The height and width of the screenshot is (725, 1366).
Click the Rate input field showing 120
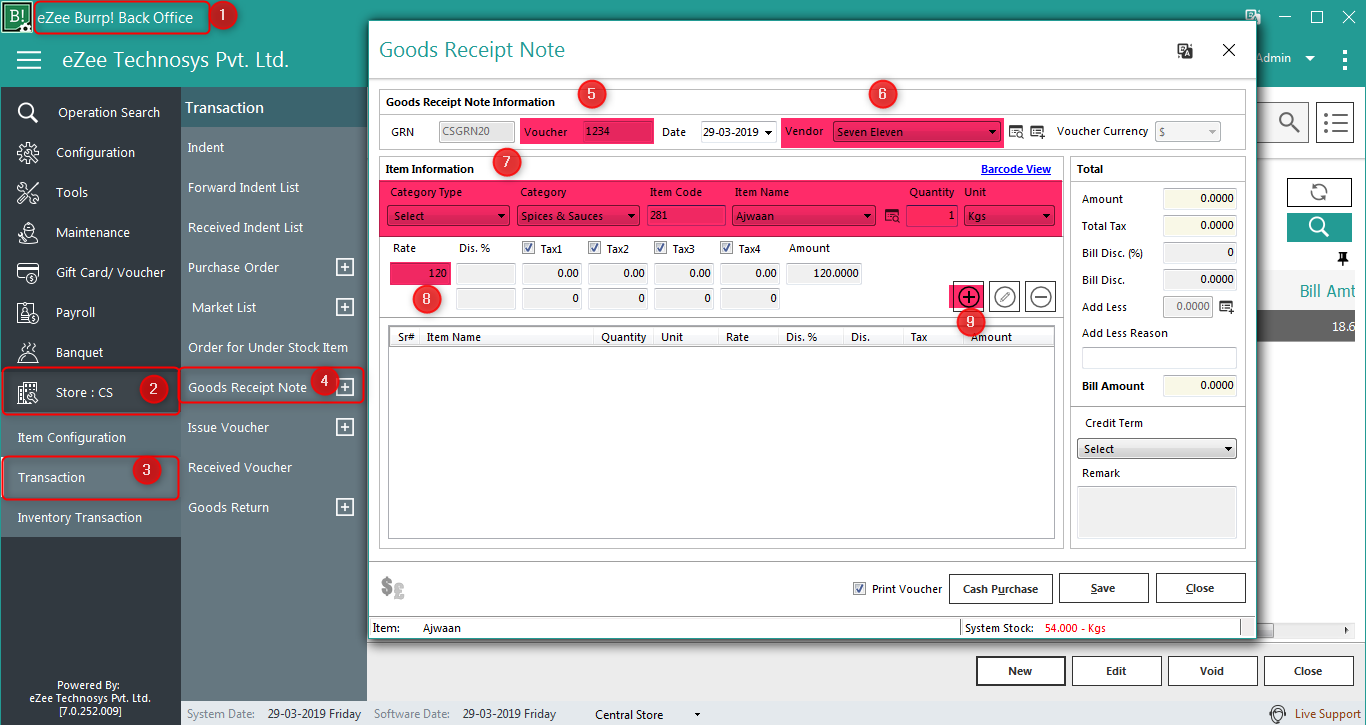pyautogui.click(x=420, y=273)
